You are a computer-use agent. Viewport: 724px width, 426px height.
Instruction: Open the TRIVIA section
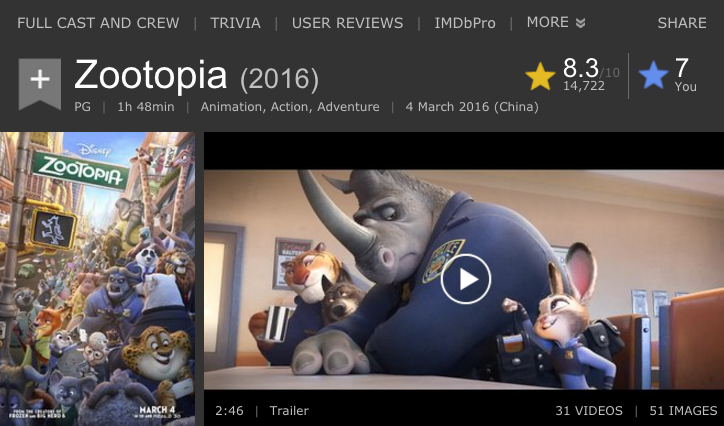point(235,23)
